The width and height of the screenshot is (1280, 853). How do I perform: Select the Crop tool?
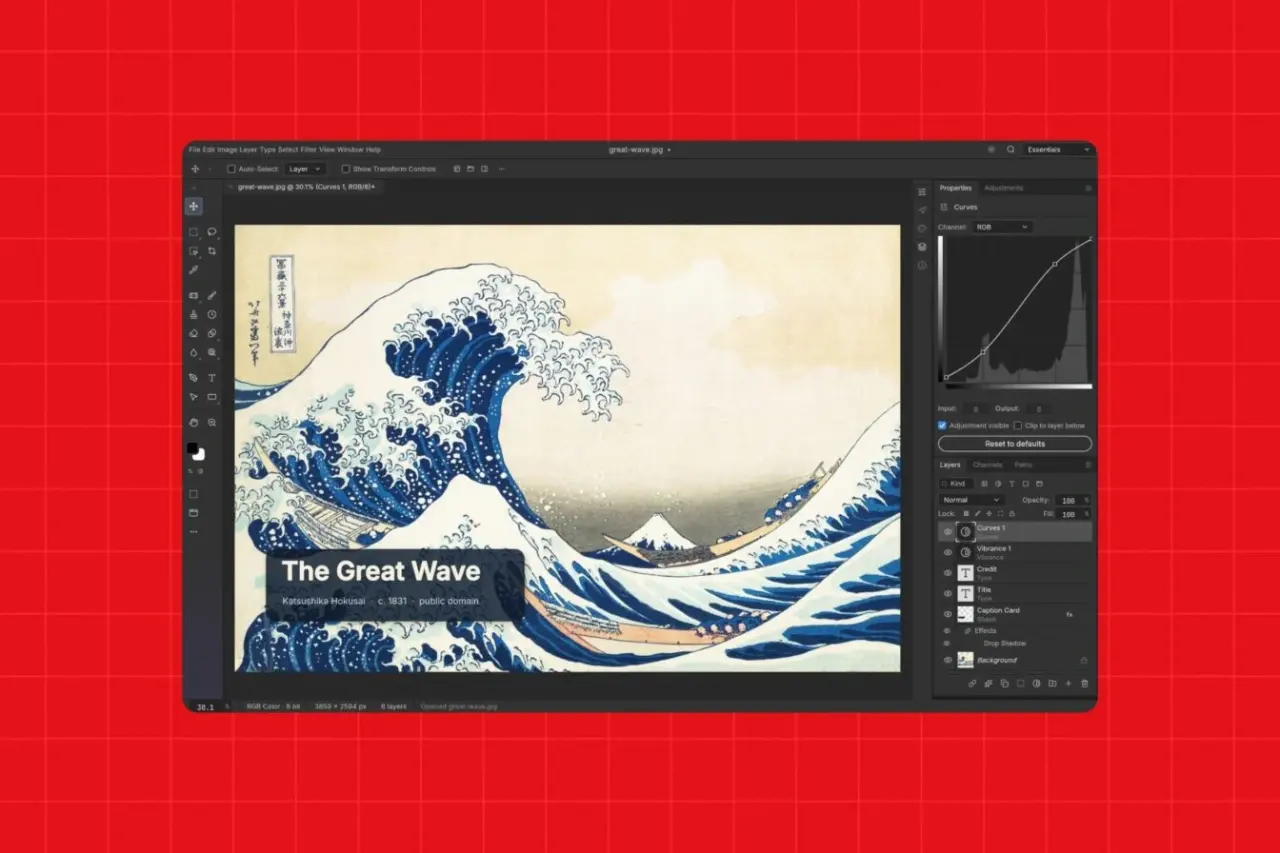[x=212, y=251]
